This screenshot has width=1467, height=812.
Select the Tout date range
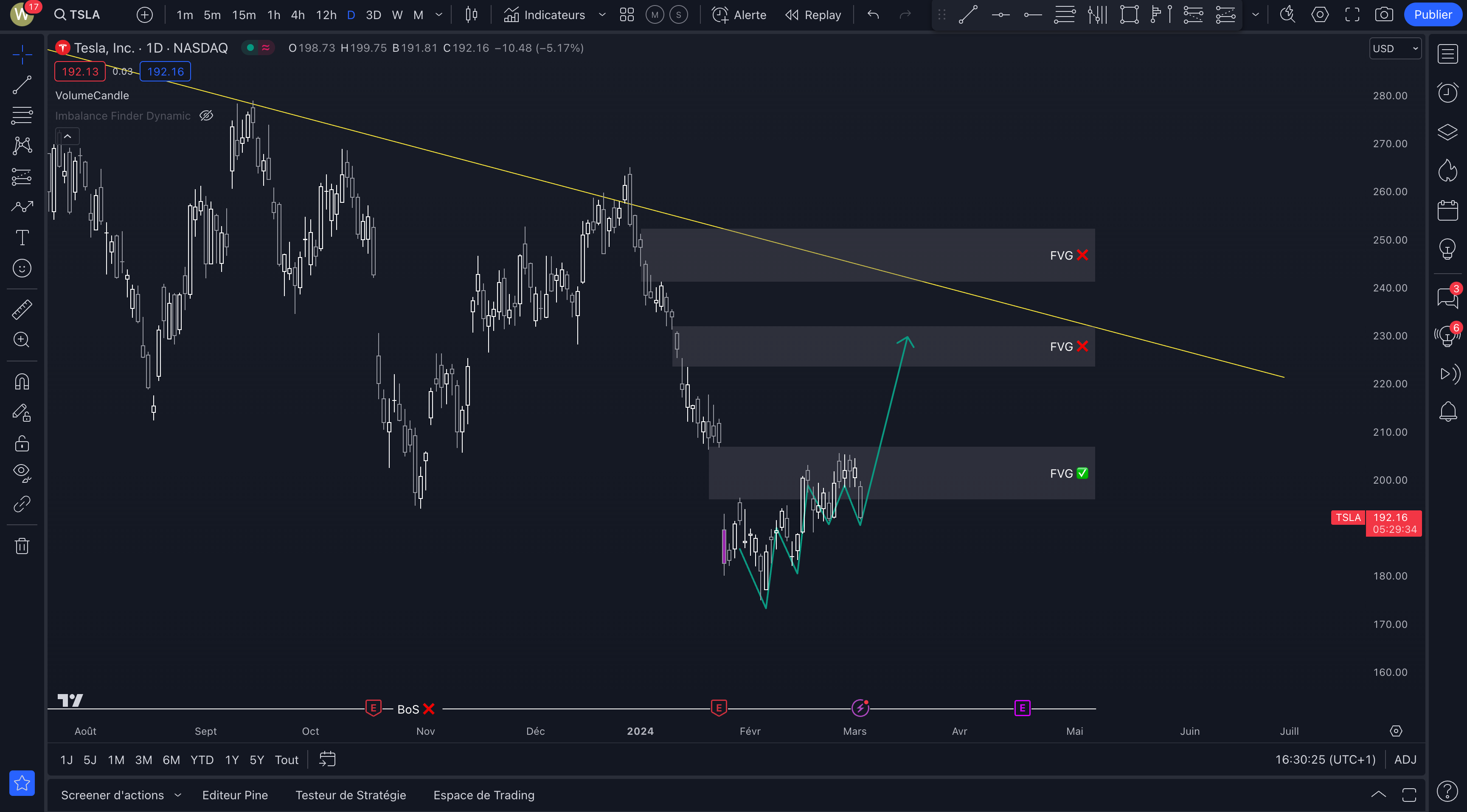[287, 760]
